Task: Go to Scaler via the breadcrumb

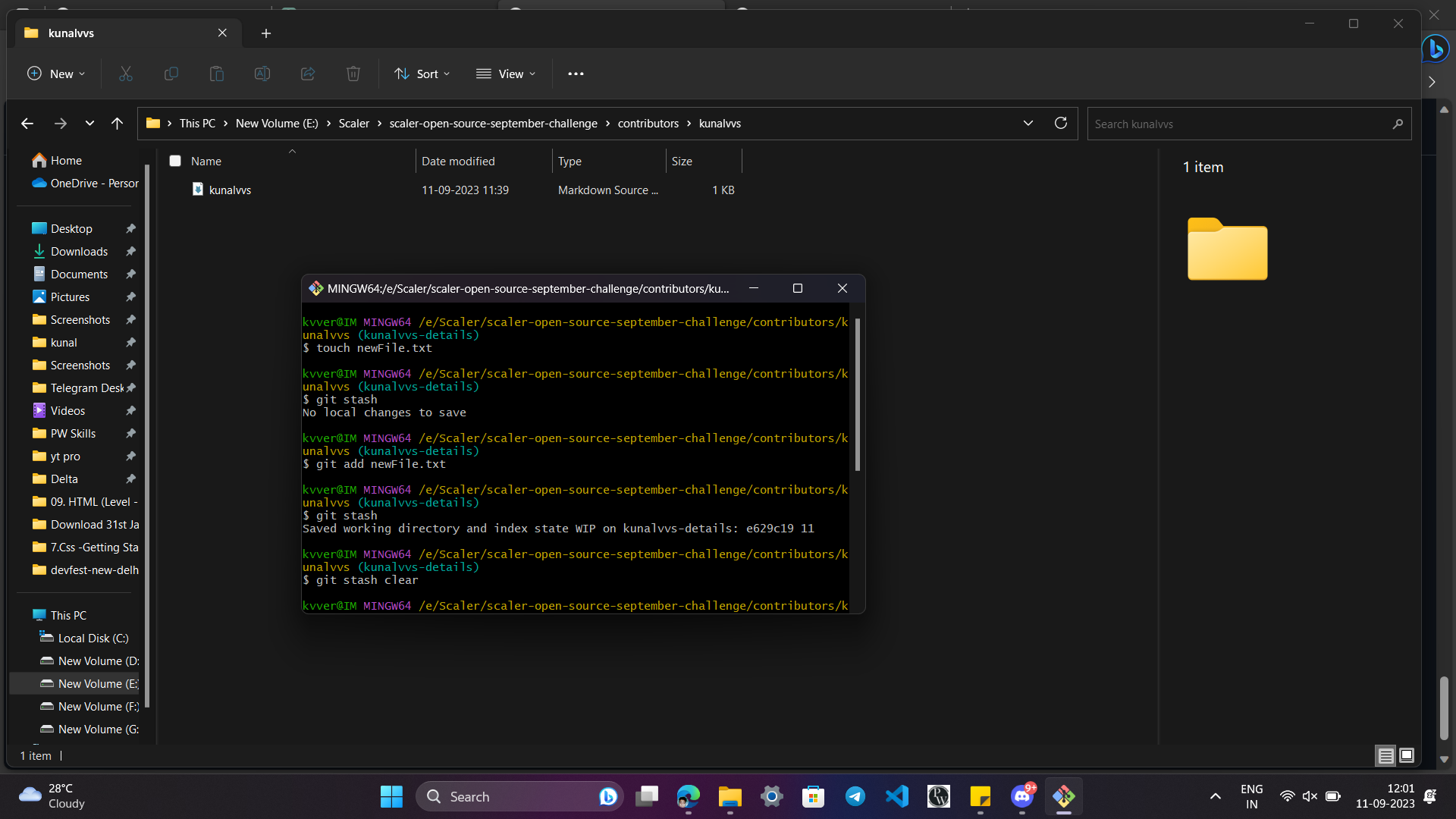Action: point(353,123)
